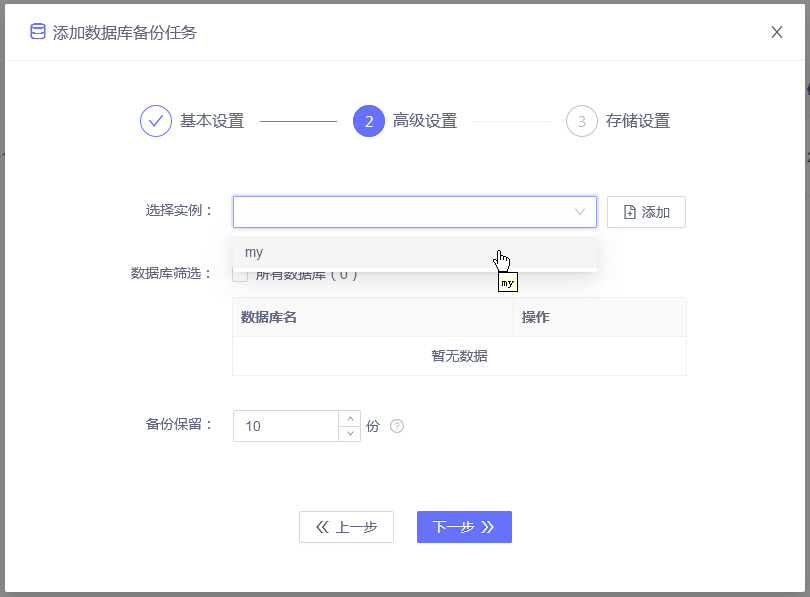Select the 高级设置 step label
Screen dimensions: 810x597
425,121
